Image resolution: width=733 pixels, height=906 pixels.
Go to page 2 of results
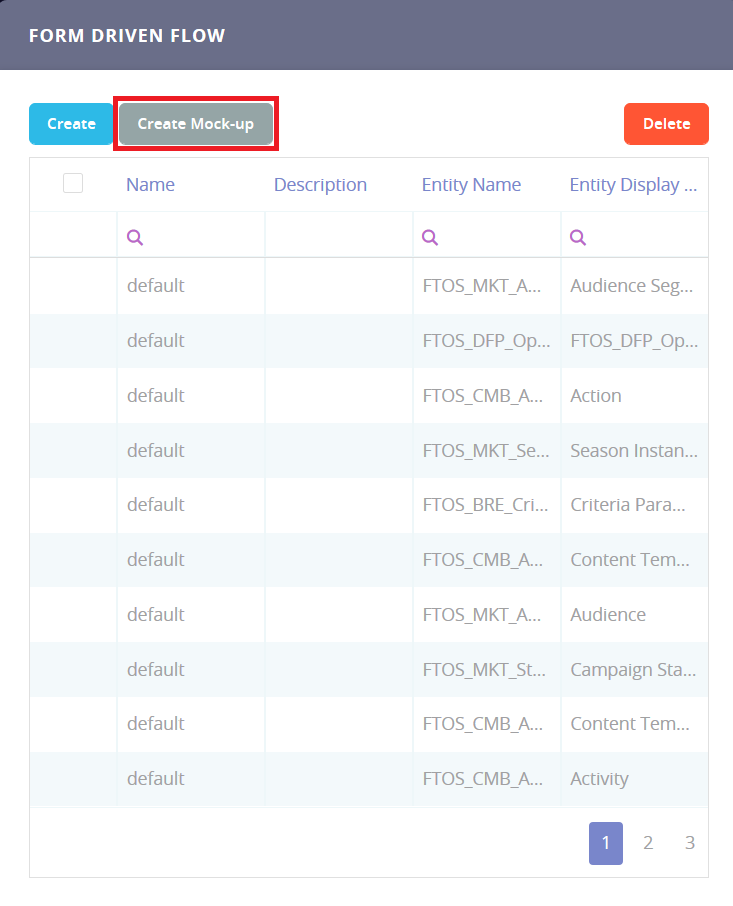[x=648, y=843]
